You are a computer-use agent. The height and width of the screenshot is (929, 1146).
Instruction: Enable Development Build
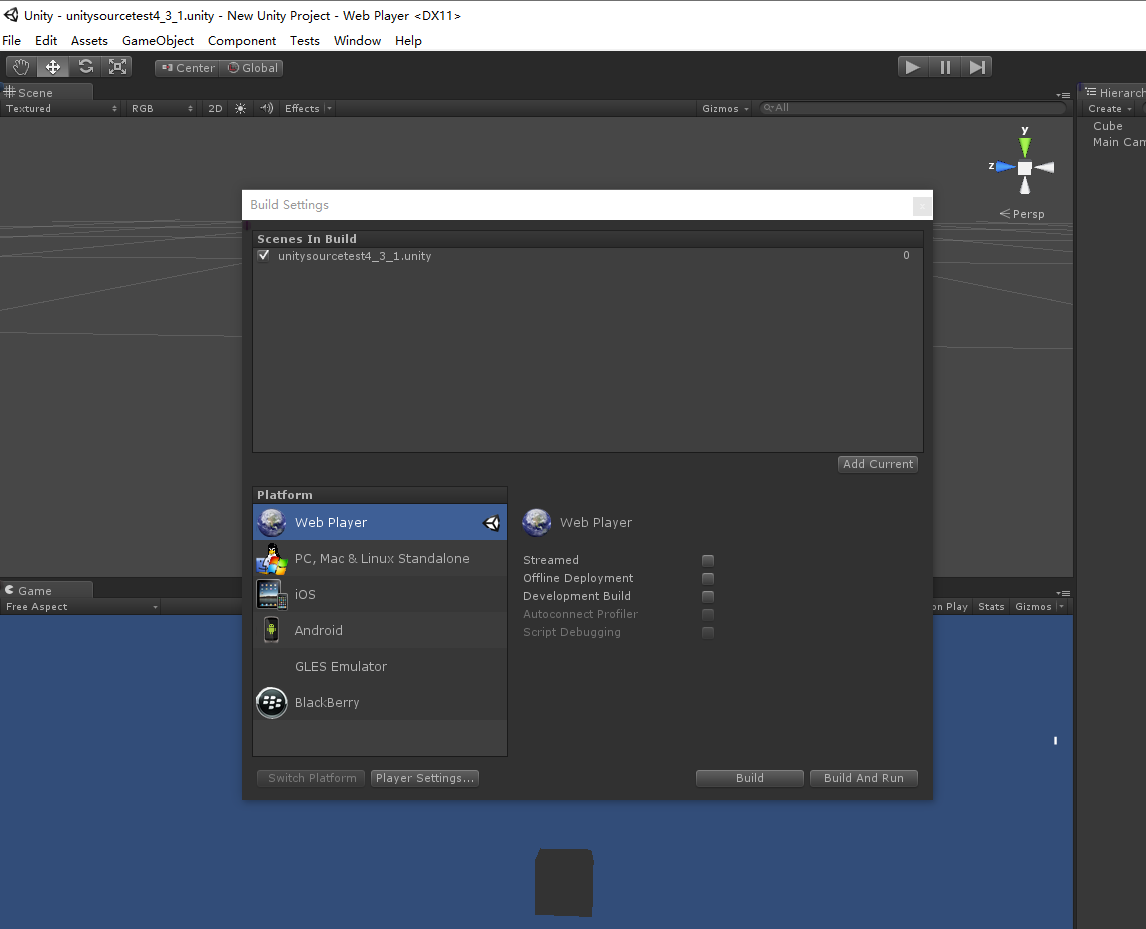point(708,596)
